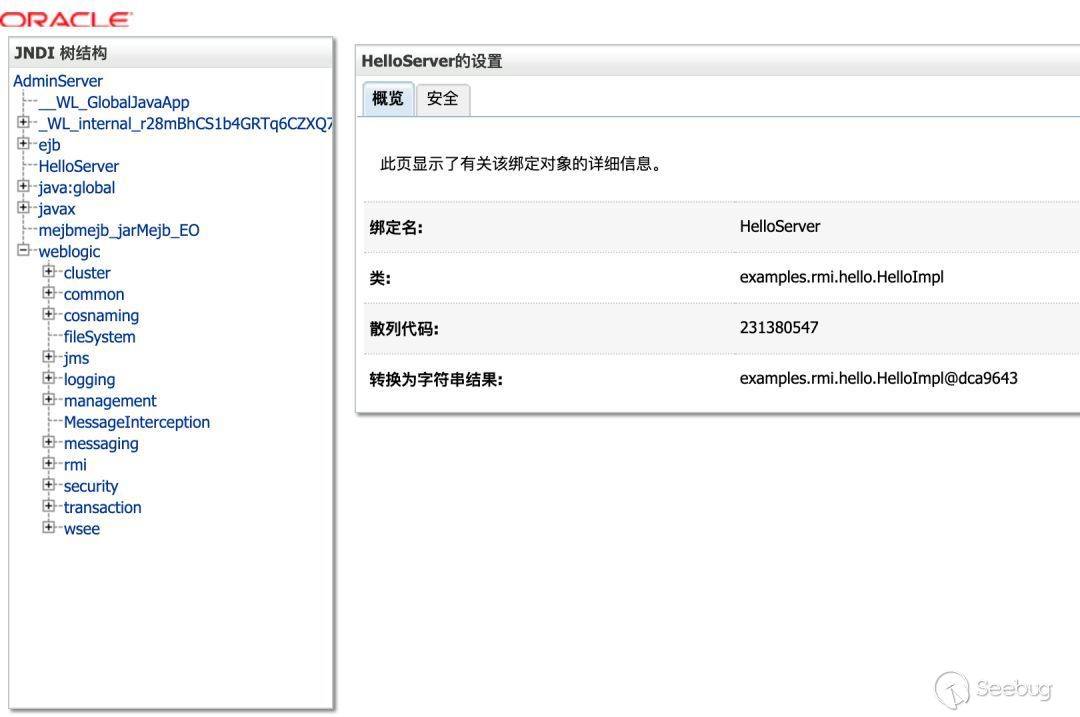Expand the cosnaming node
Screen dimensions: 1080x717
49,314
